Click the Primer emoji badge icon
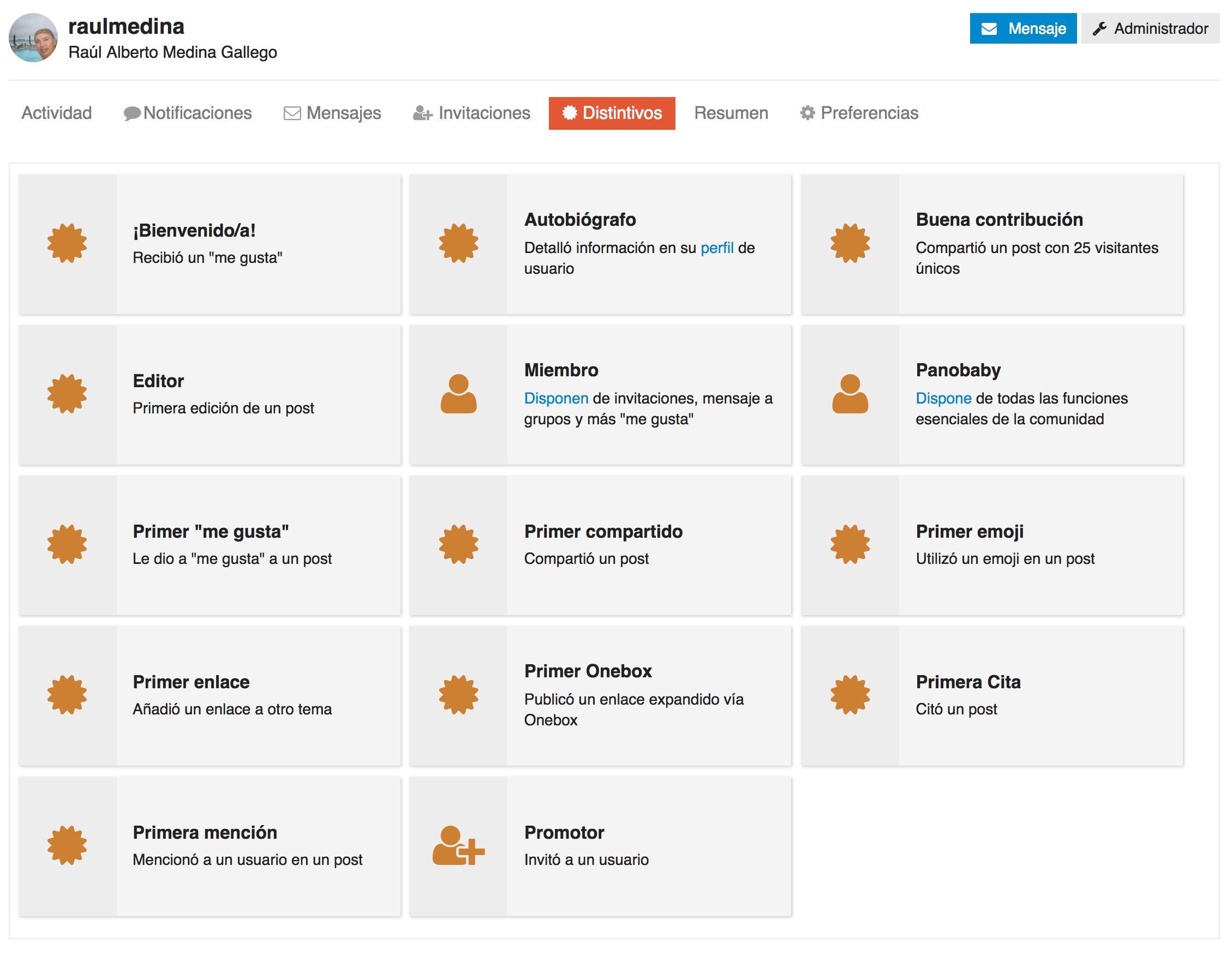 point(850,544)
